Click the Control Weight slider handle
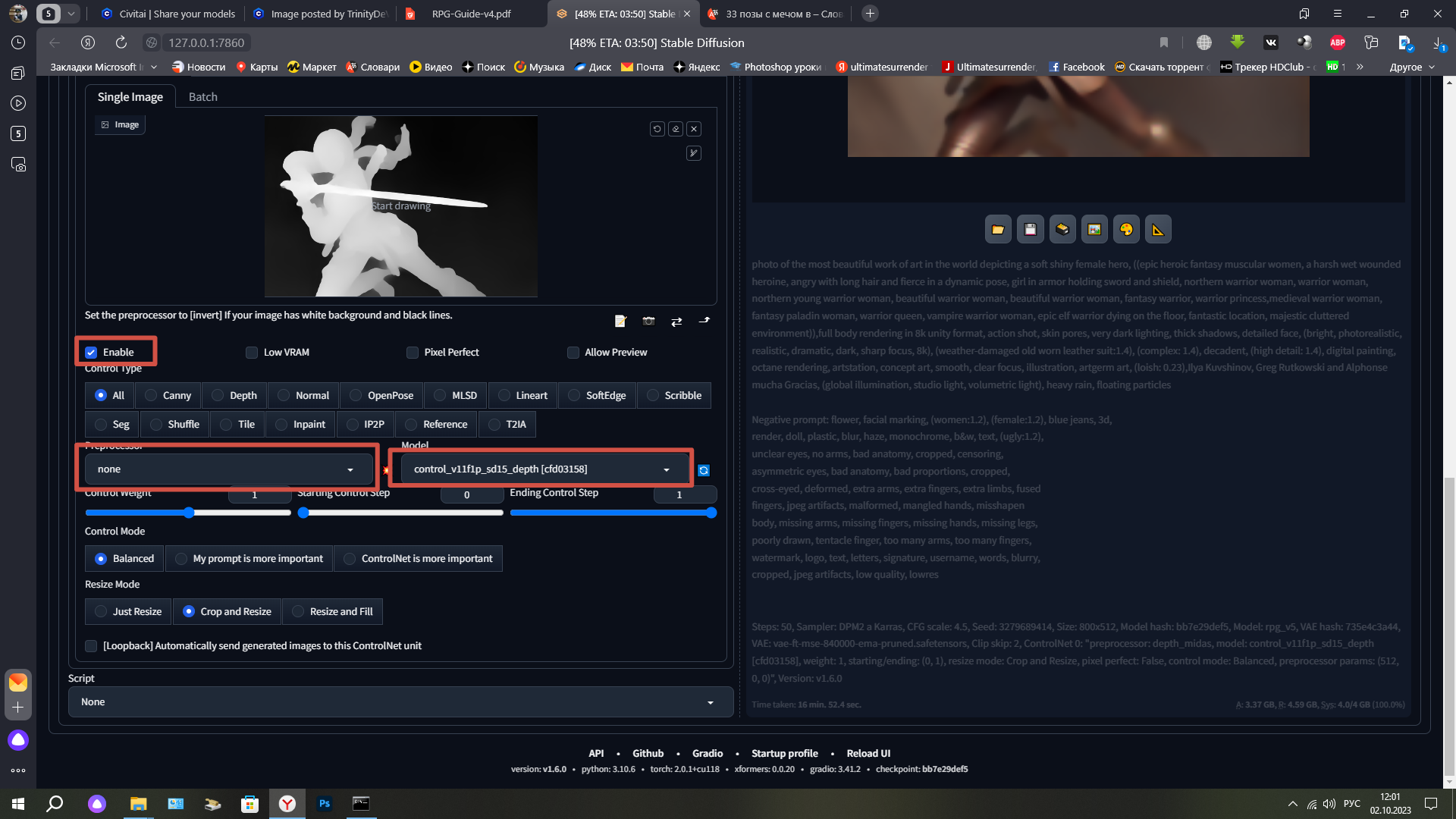 pos(189,513)
